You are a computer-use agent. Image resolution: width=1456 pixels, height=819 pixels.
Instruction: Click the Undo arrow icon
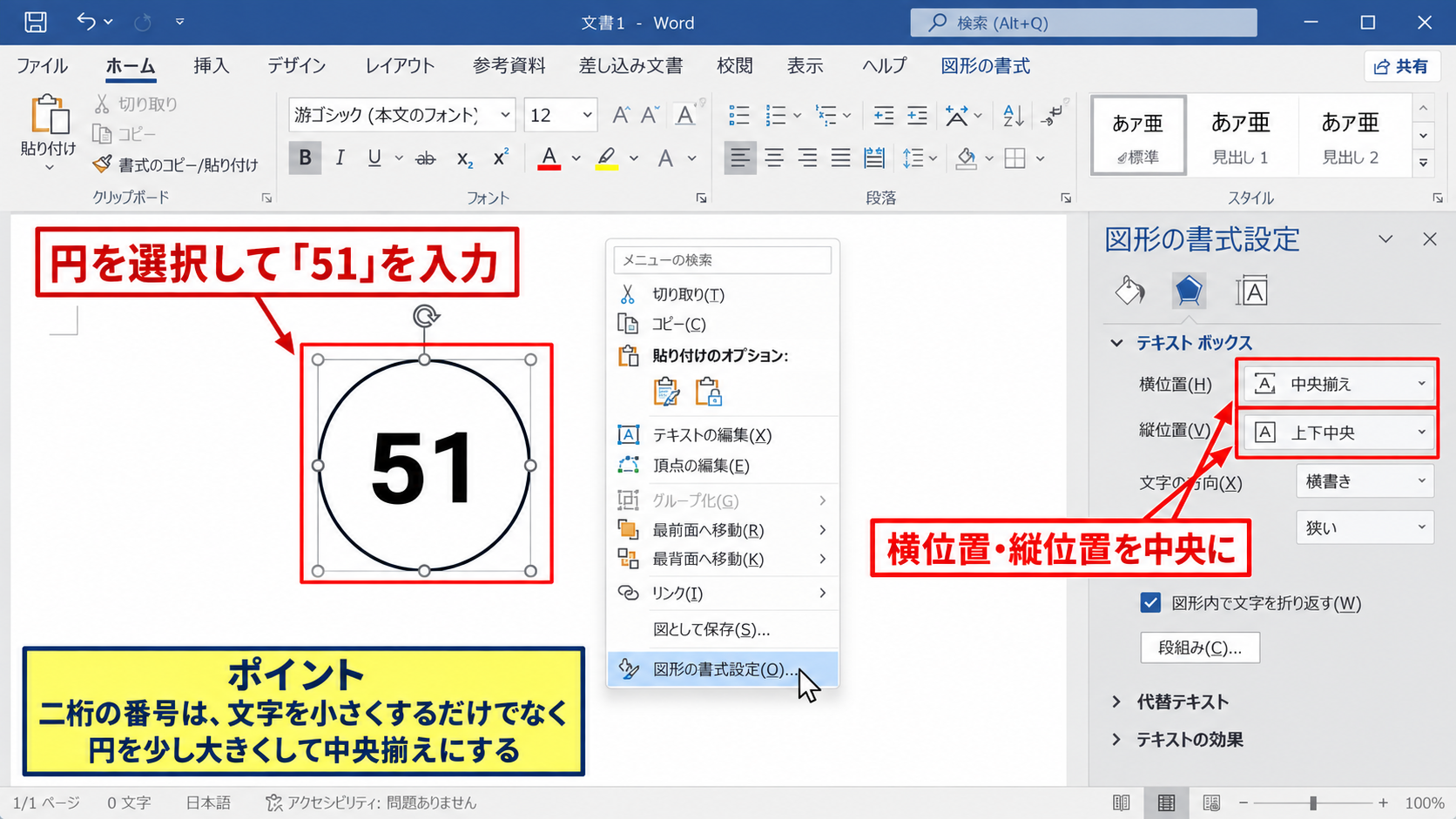(x=85, y=21)
